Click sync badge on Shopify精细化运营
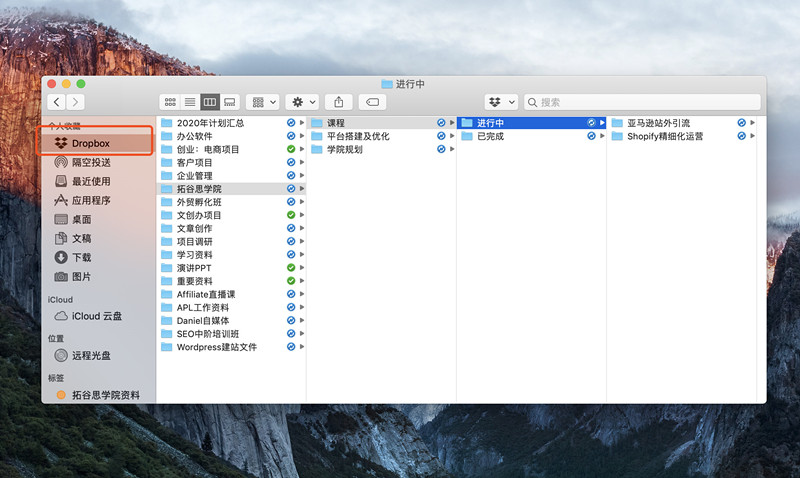The width and height of the screenshot is (800, 478). tap(742, 136)
